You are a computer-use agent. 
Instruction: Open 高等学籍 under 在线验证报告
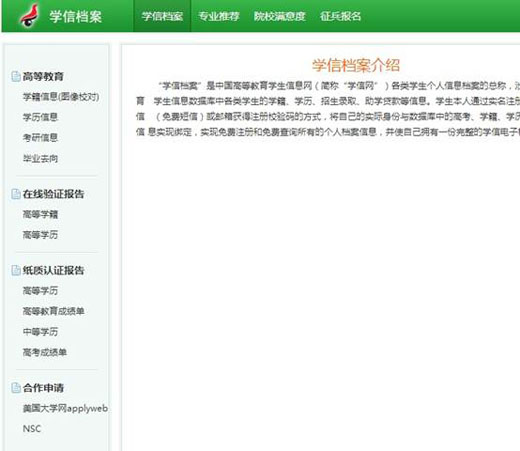40,214
